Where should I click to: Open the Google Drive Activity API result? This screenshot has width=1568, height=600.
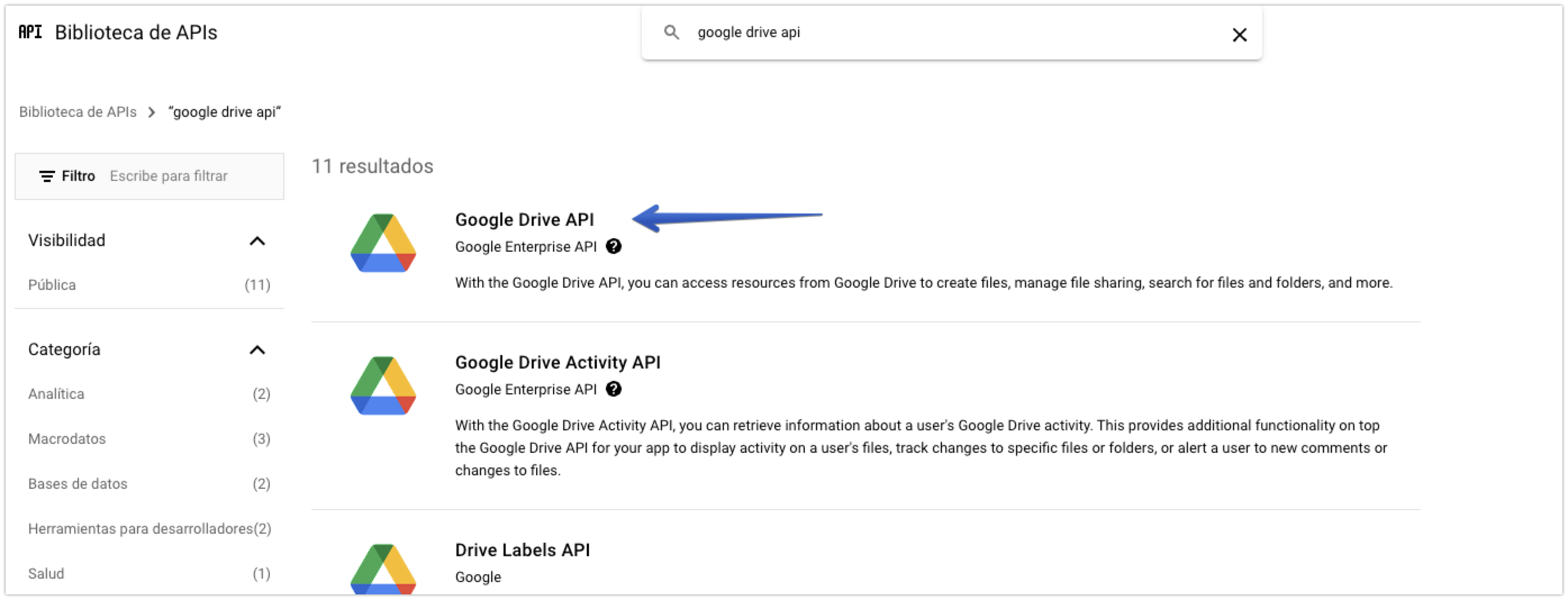[x=558, y=363]
